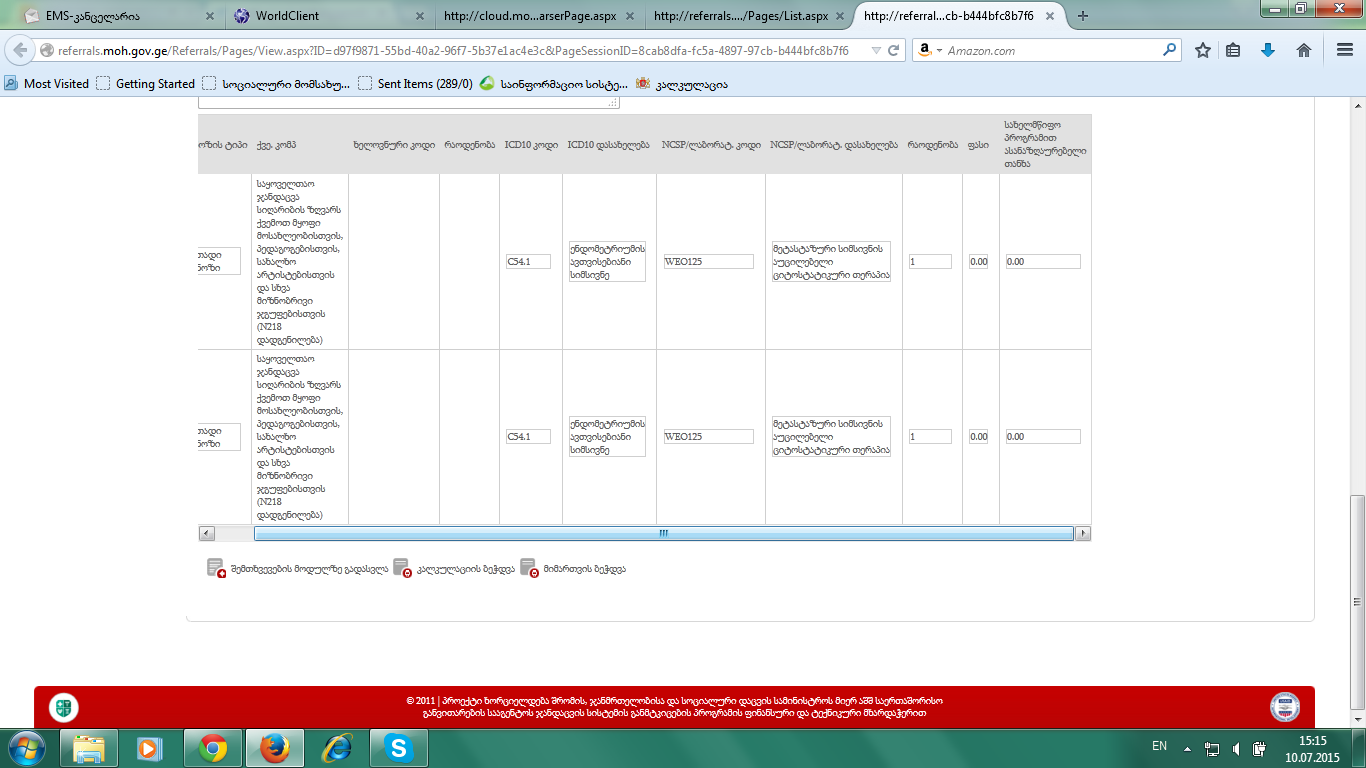The width and height of the screenshot is (1366, 768).
Task: Click the Firefox bookmark star icon
Action: (x=1203, y=50)
